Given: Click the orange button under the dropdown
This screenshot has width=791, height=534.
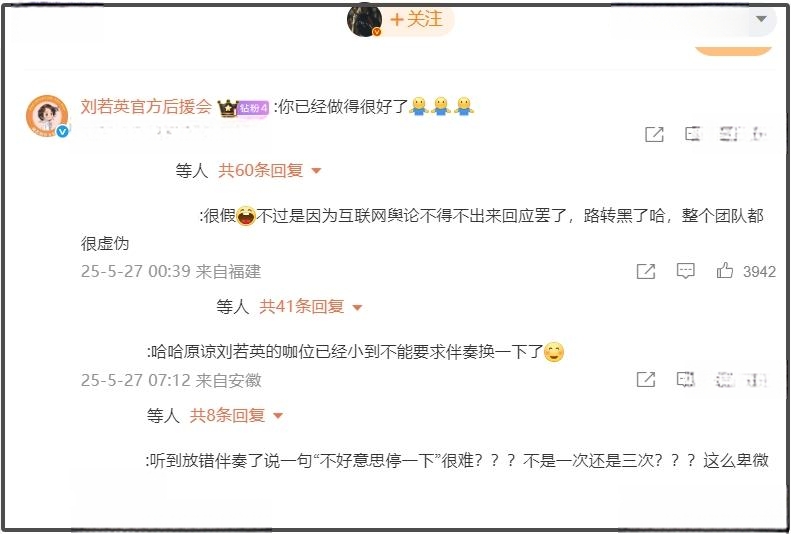Looking at the screenshot, I should point(733,50).
